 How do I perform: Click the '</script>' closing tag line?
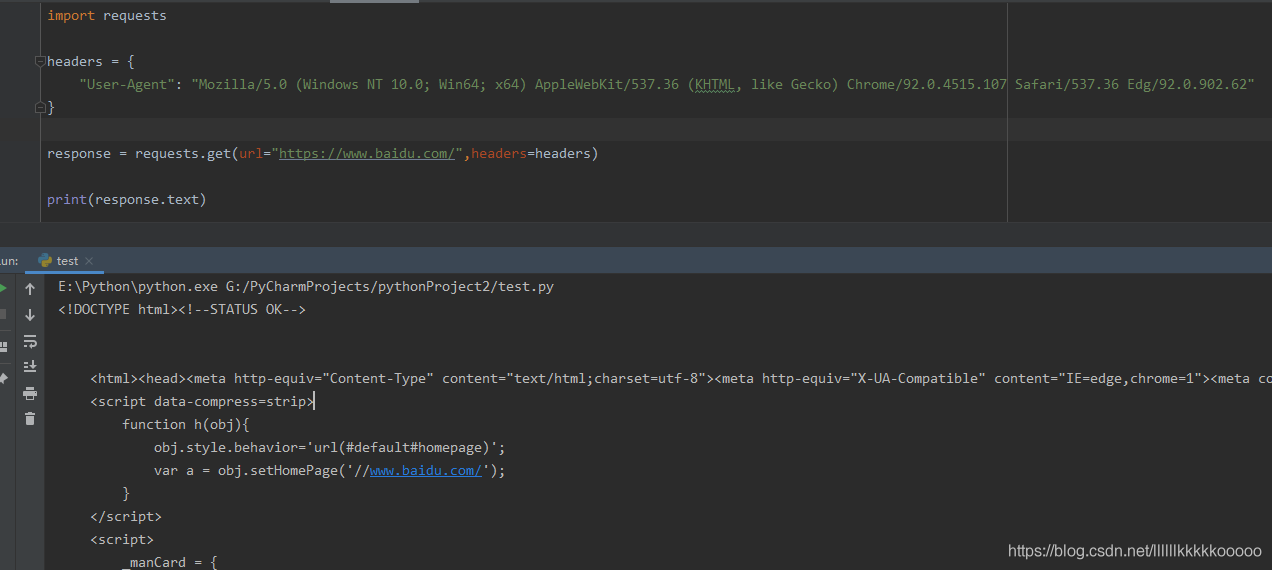[x=126, y=516]
